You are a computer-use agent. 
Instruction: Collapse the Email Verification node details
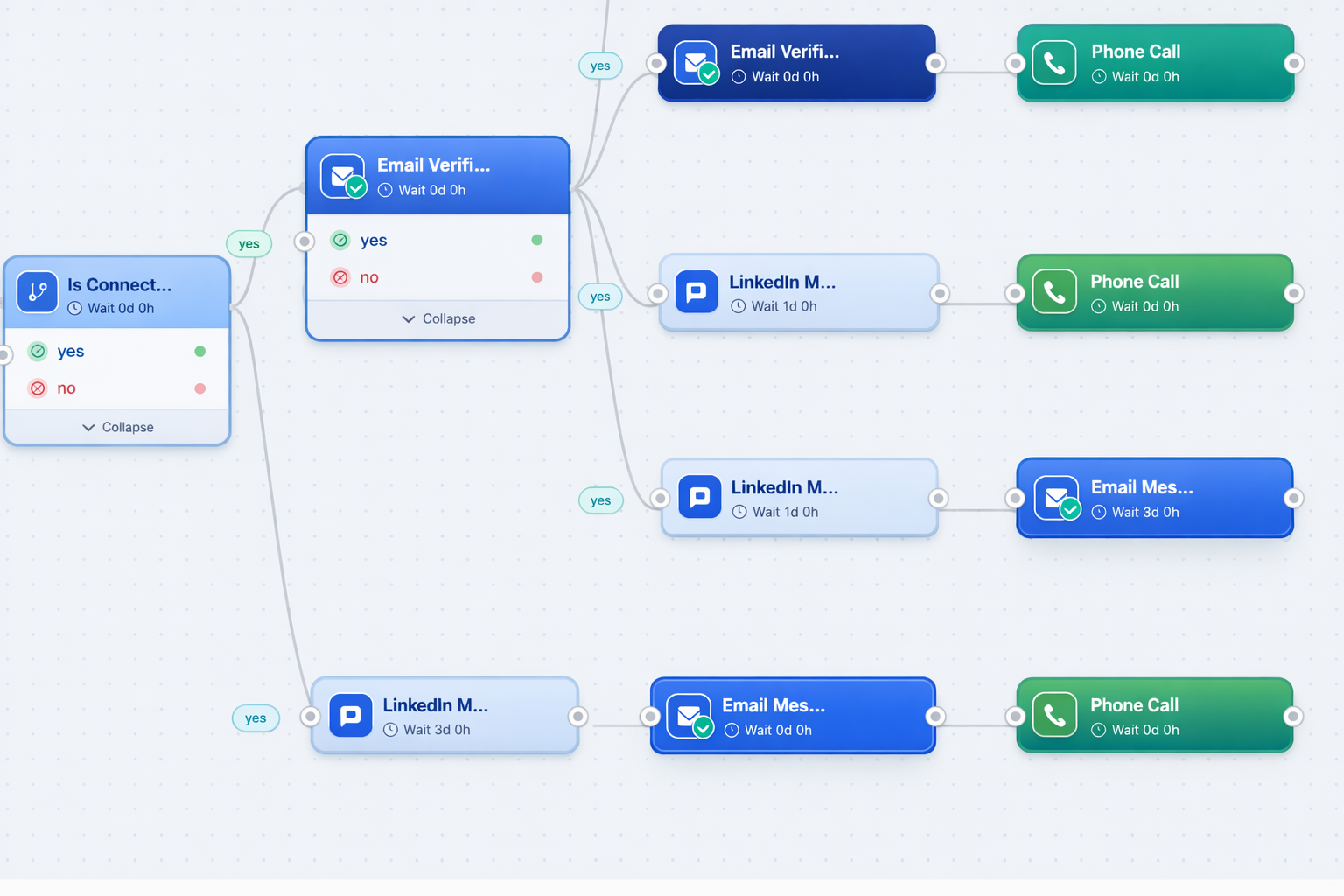[437, 318]
